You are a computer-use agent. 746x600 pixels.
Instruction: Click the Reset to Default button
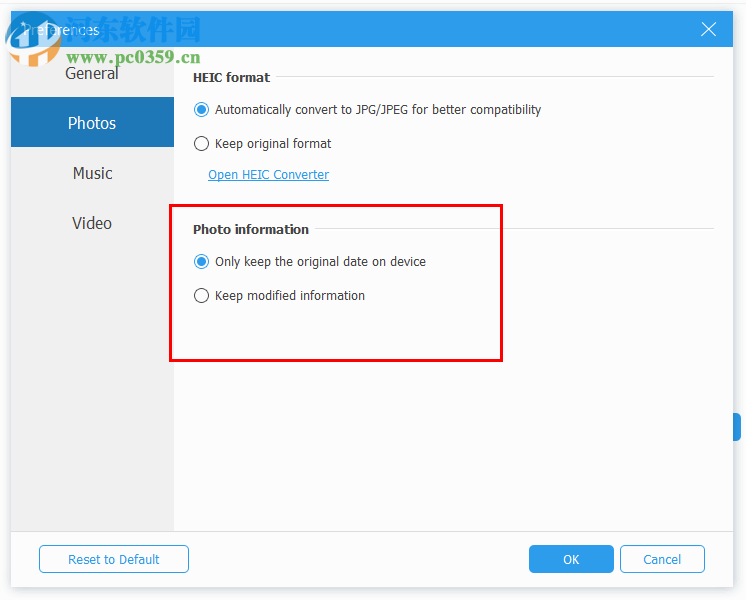(x=114, y=559)
